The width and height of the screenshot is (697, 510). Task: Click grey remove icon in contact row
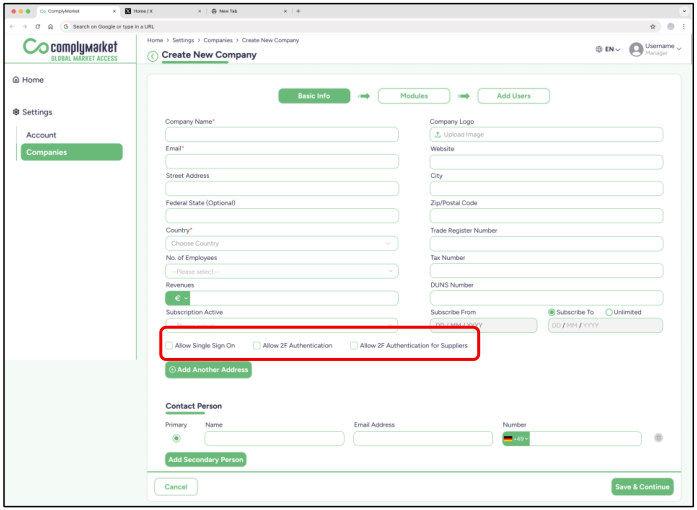[x=658, y=438]
